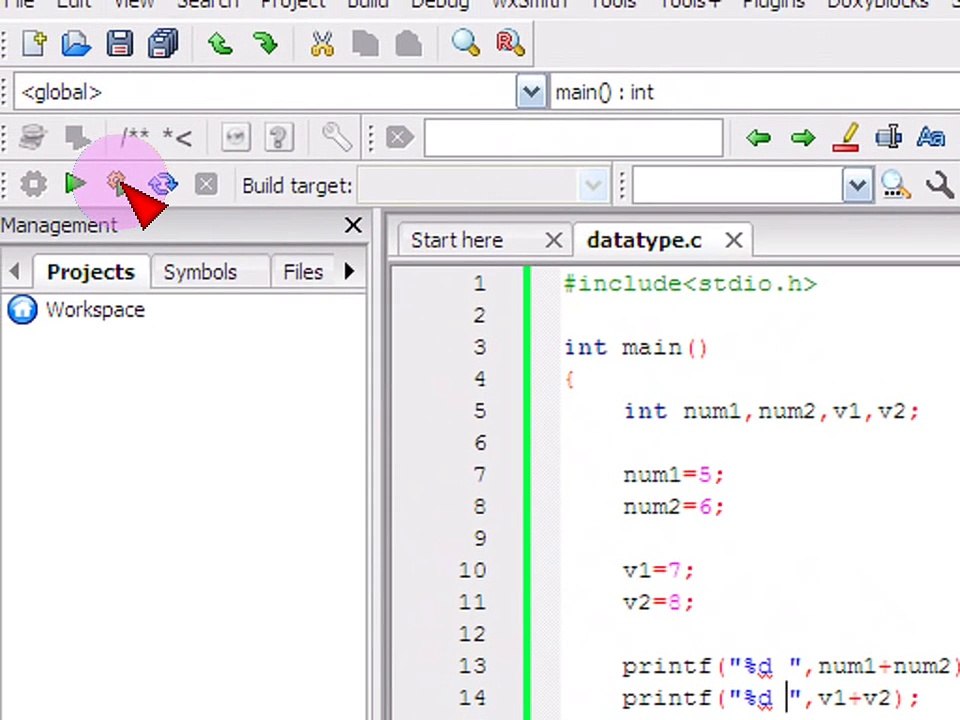Toggle the highlight marker icon
This screenshot has height=720, width=960.
click(846, 137)
